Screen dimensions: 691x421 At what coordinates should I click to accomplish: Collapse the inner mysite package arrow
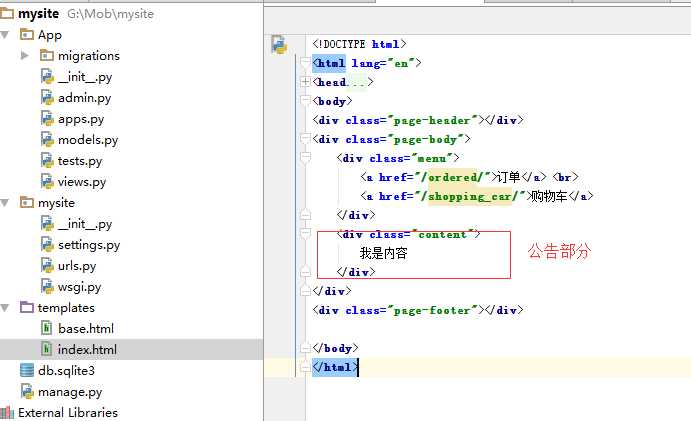(x=5, y=202)
